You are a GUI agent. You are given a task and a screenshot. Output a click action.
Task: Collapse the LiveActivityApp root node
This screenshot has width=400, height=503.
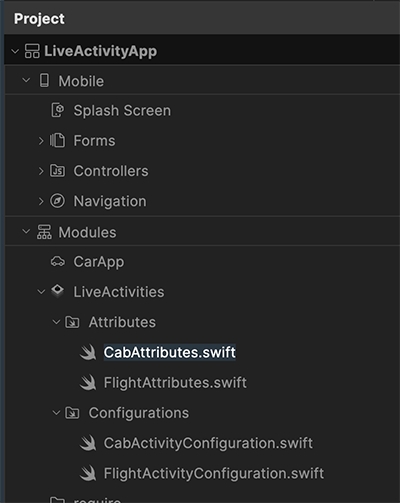(15, 51)
